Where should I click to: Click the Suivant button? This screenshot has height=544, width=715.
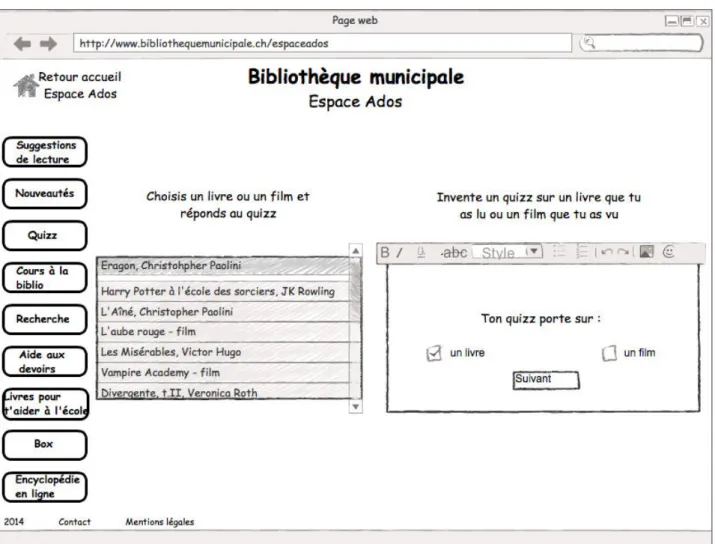pyautogui.click(x=546, y=380)
